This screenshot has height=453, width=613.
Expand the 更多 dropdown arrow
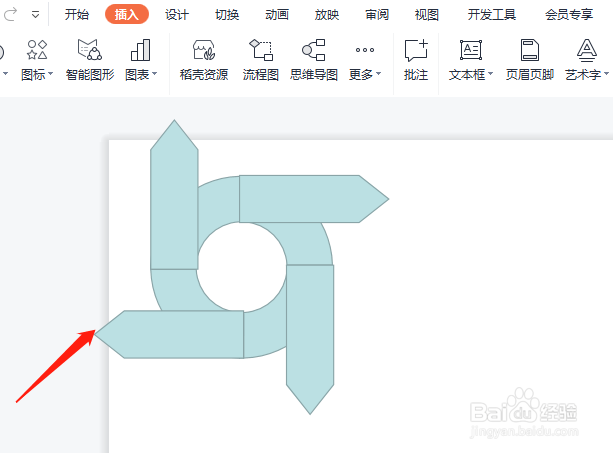pos(378,73)
